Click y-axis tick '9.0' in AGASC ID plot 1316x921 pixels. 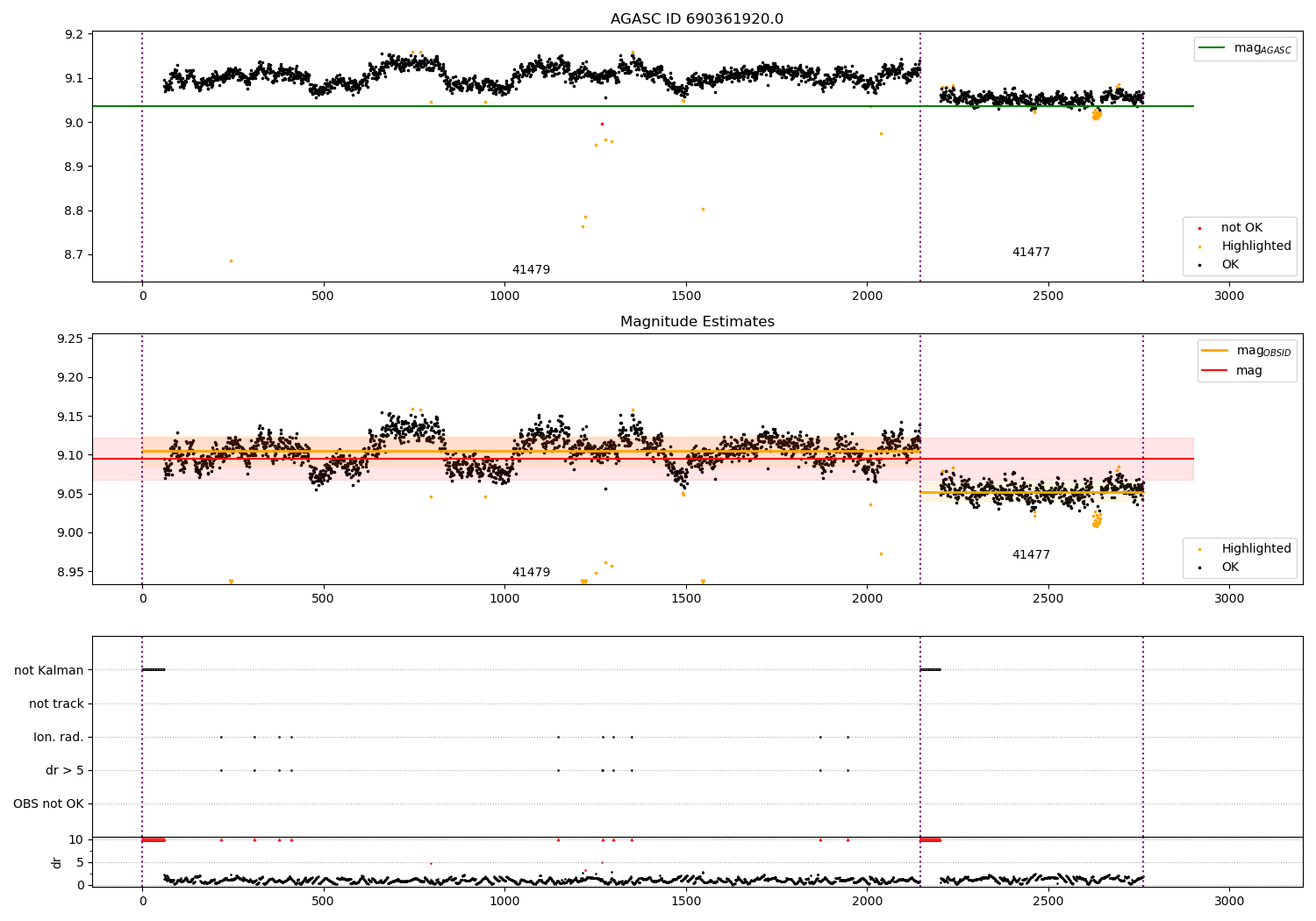pos(74,123)
